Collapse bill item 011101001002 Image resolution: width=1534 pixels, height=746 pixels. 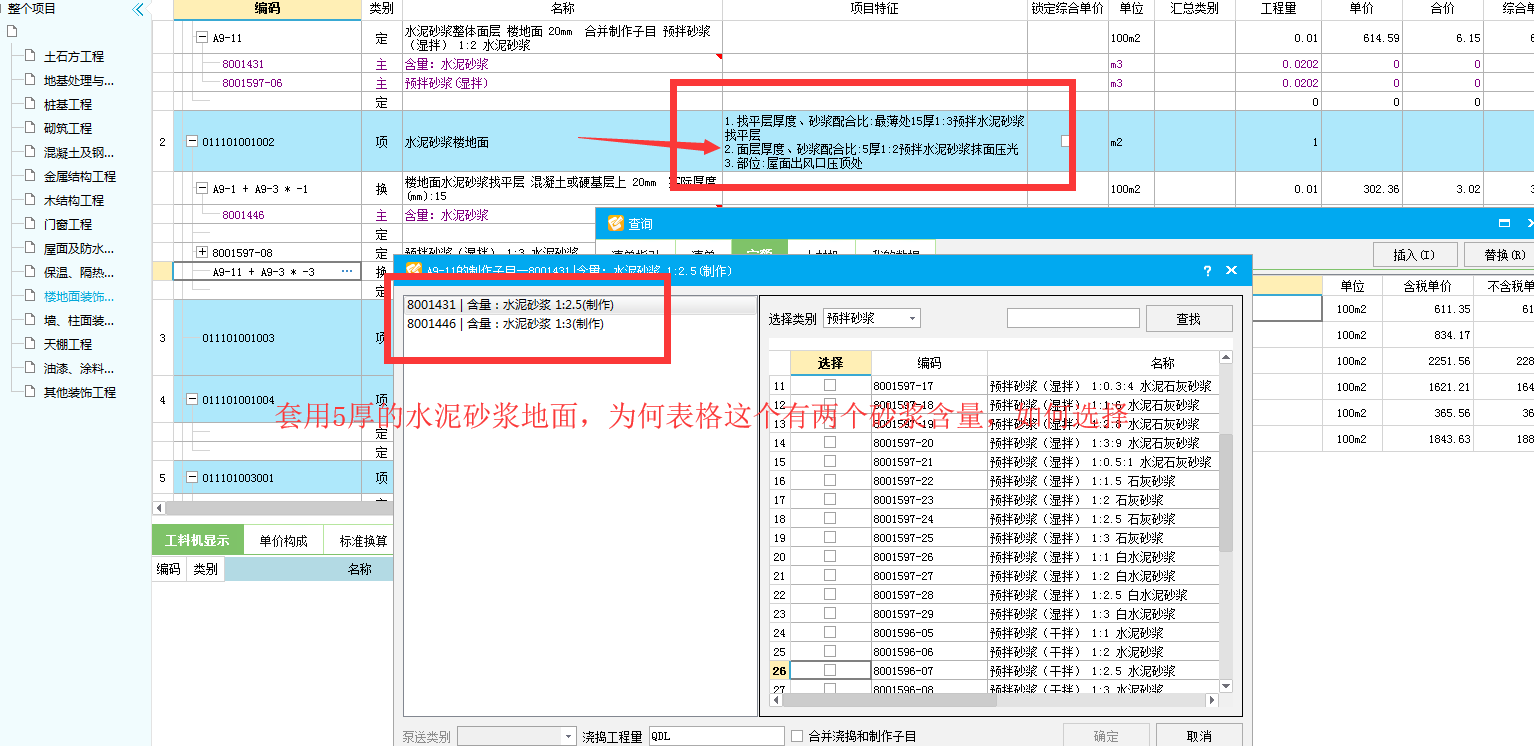[x=192, y=142]
